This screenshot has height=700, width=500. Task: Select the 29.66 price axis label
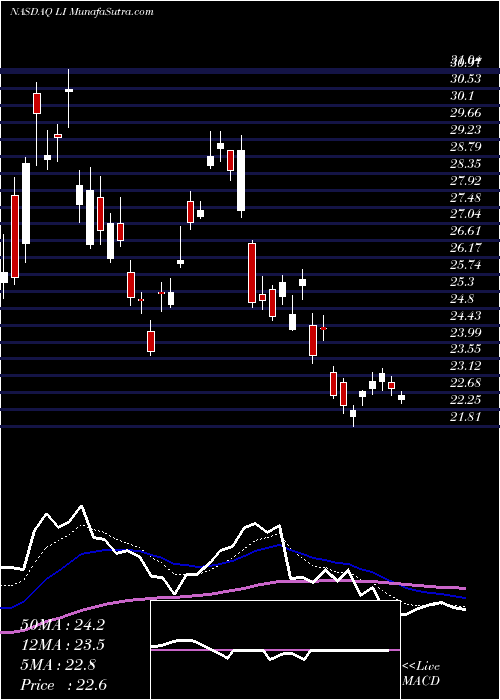466,113
